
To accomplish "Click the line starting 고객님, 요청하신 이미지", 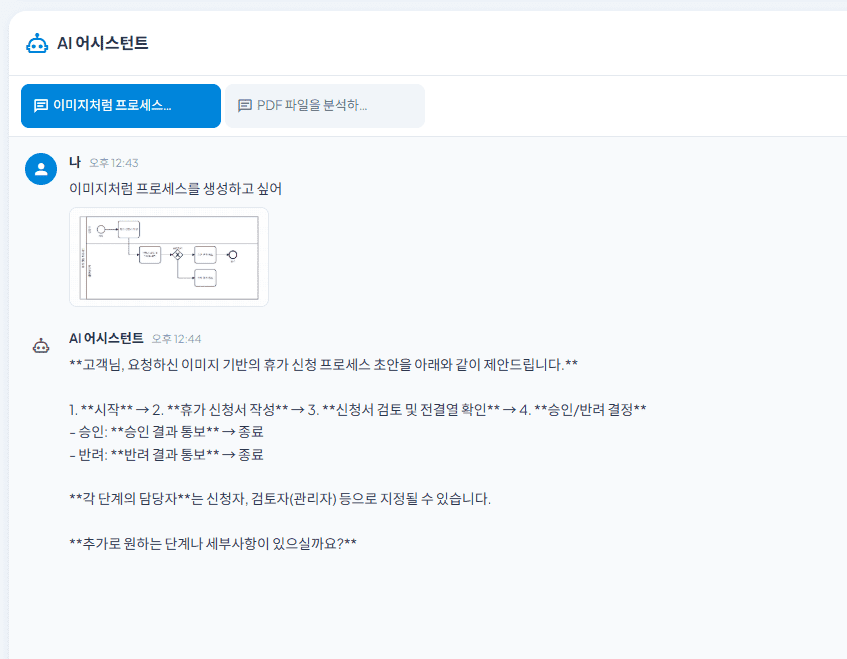I will (324, 365).
